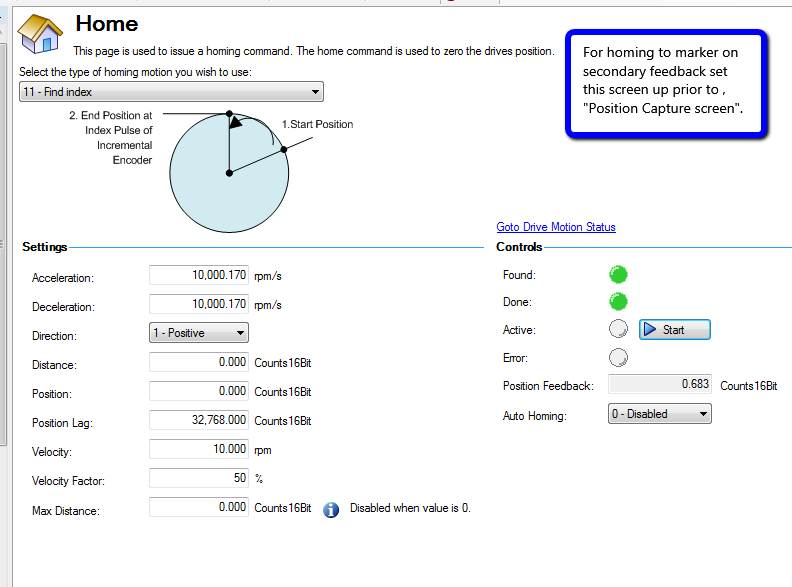Click the Start button to begin homing
792x587 pixels.
click(675, 330)
